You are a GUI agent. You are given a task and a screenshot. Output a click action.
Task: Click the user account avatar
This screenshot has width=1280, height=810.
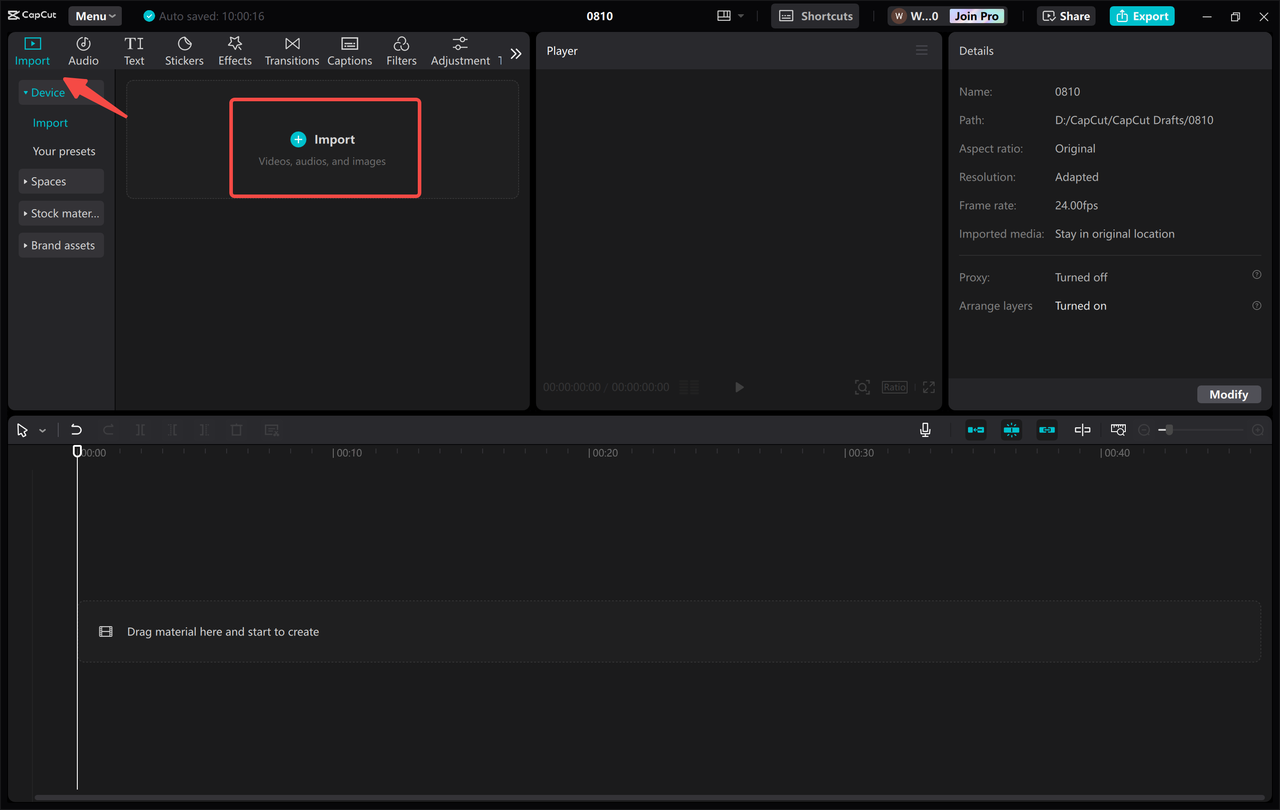[x=899, y=16]
